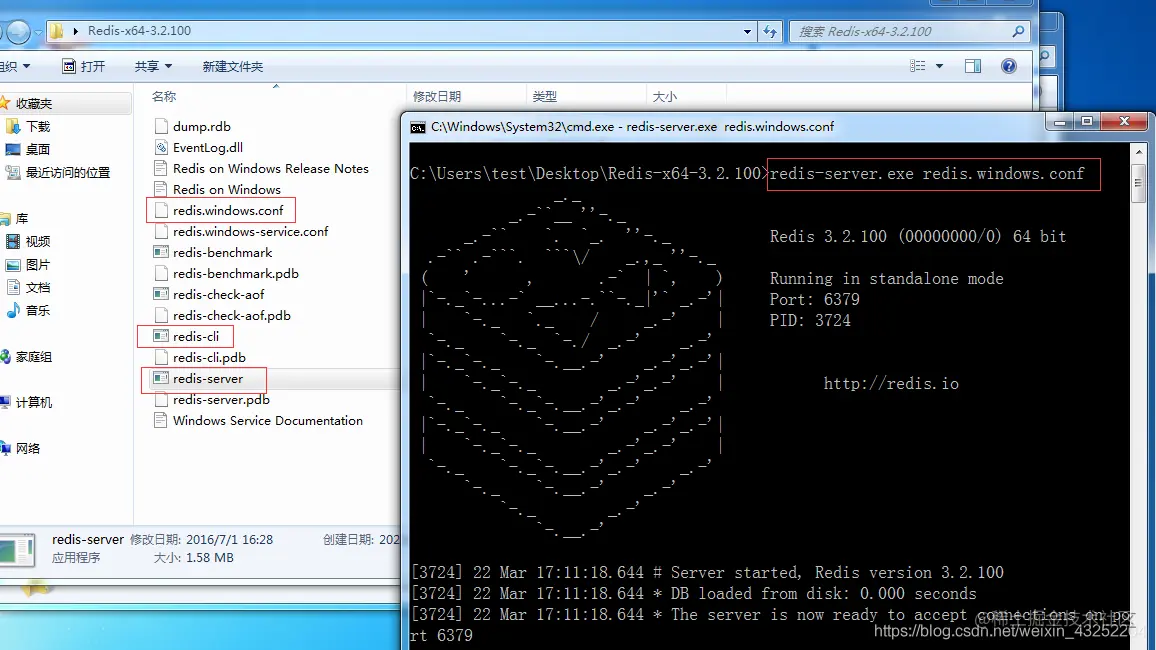Click the cmd.exe window title bar icon
Screen dimensions: 1156x650
click(417, 127)
